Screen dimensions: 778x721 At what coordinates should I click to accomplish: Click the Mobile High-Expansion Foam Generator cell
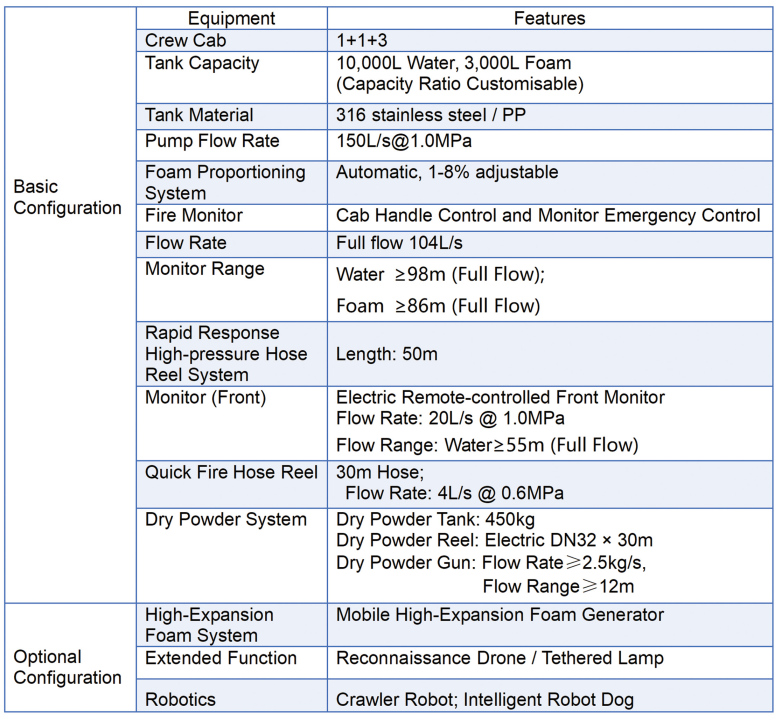coord(550,625)
